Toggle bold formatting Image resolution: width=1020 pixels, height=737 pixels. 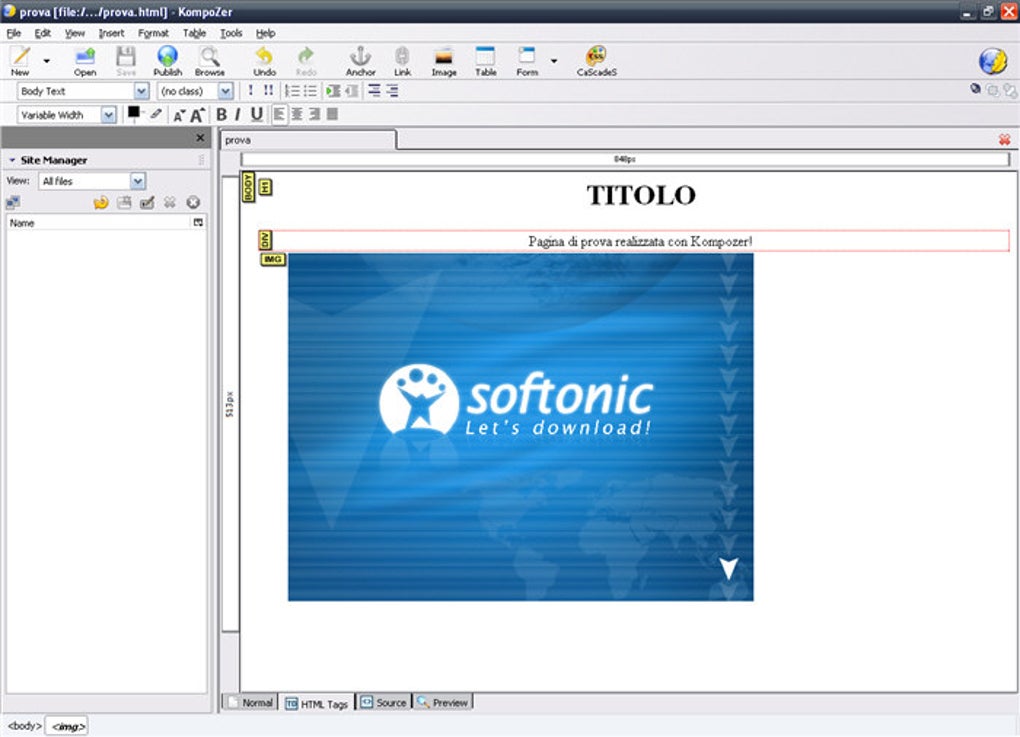tap(221, 115)
